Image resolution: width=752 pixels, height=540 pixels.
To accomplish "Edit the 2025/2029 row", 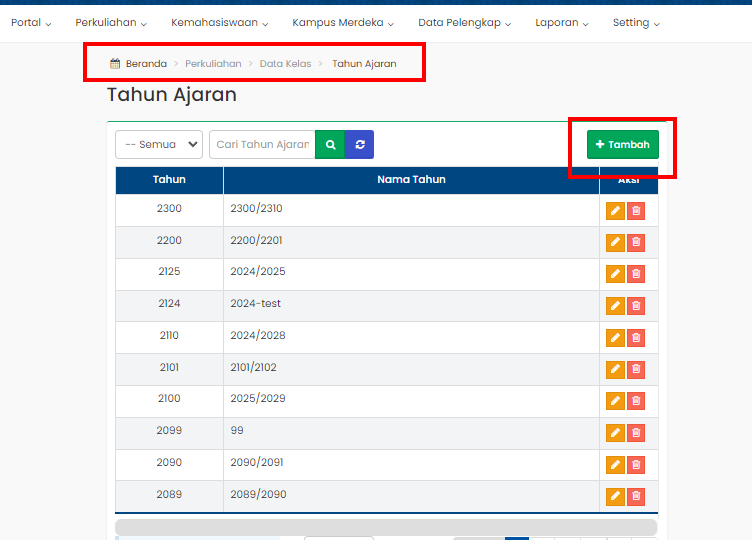I will tap(615, 401).
